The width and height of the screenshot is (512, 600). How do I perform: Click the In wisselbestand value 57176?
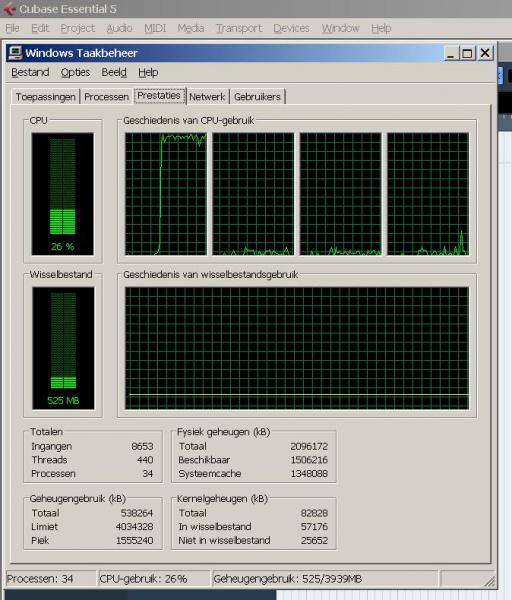[314, 527]
